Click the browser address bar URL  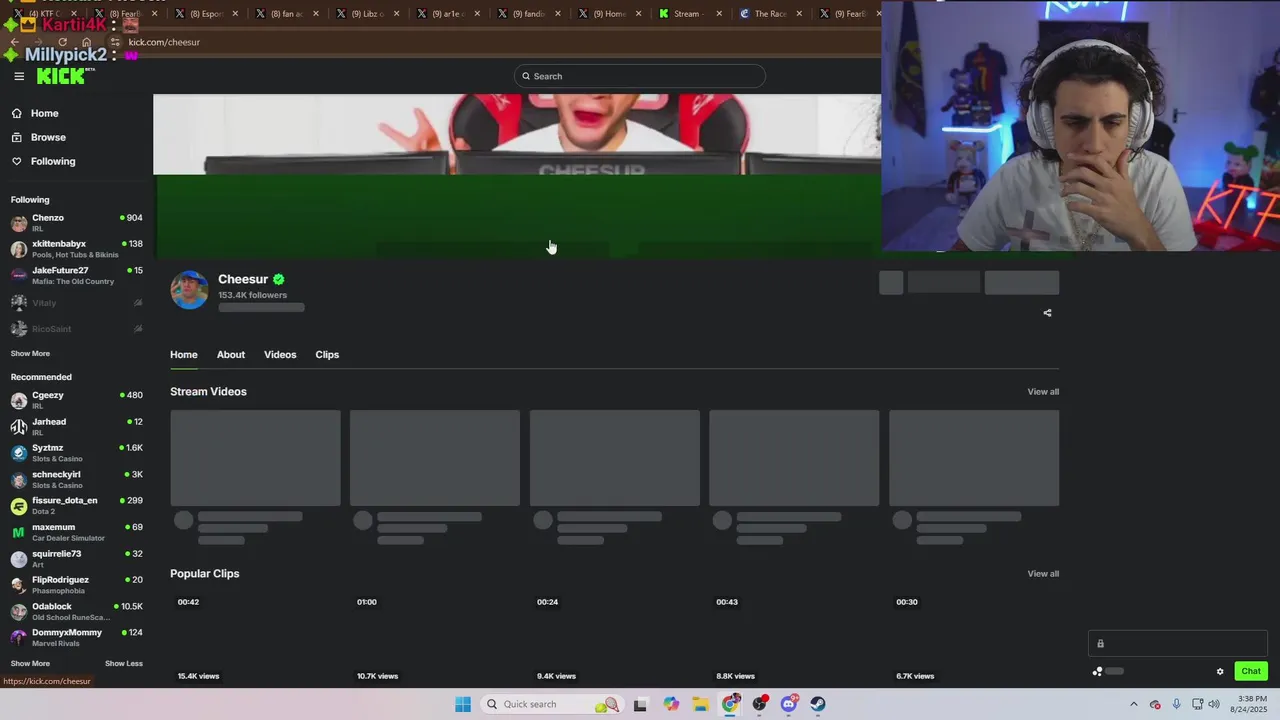click(x=164, y=42)
